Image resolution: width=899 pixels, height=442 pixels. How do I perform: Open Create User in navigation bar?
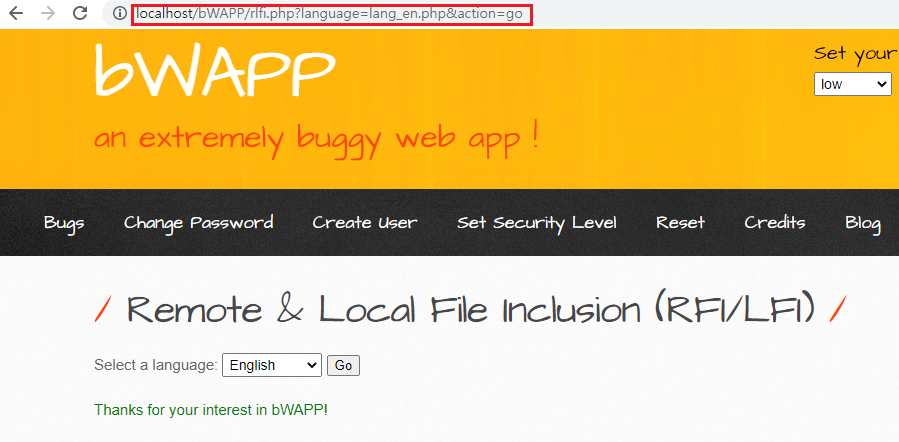click(365, 222)
